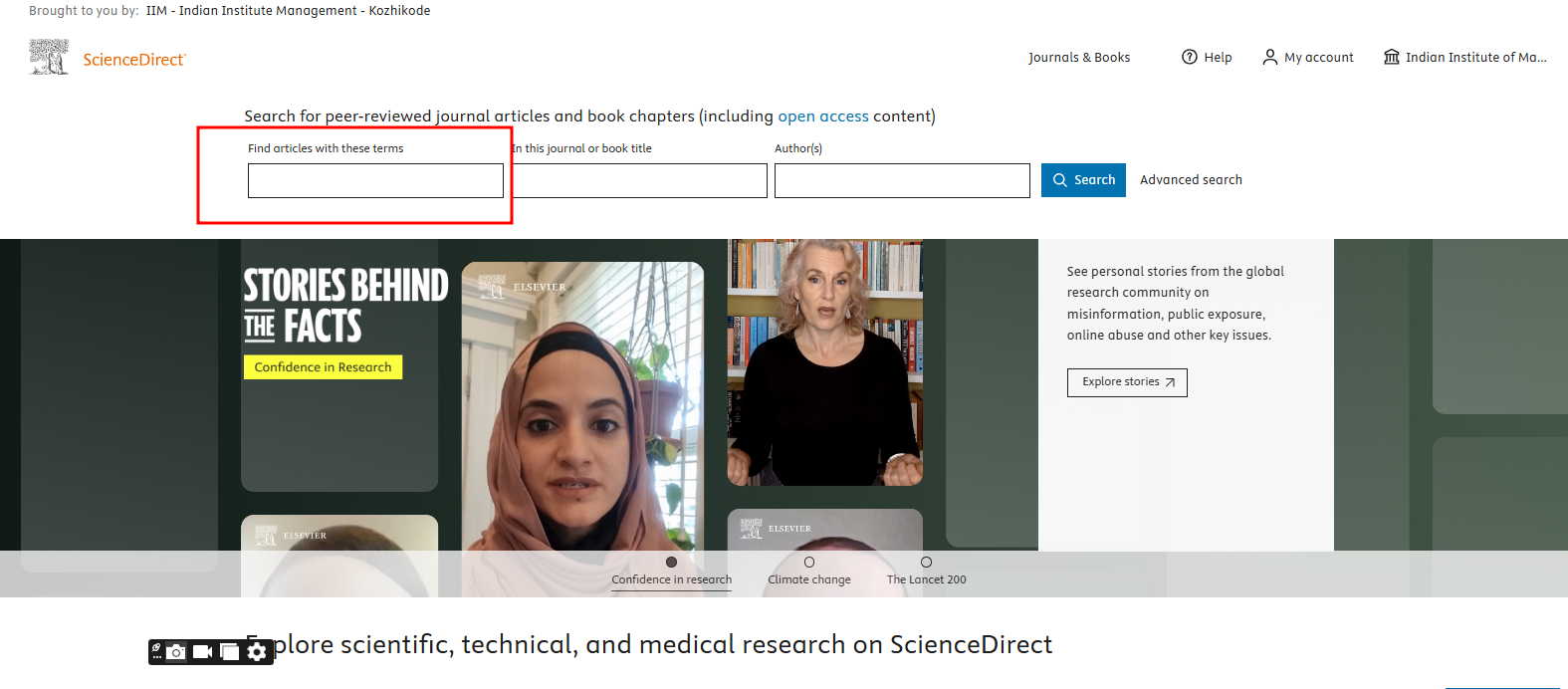
Task: Select the Confidence in research slide
Action: [671, 572]
